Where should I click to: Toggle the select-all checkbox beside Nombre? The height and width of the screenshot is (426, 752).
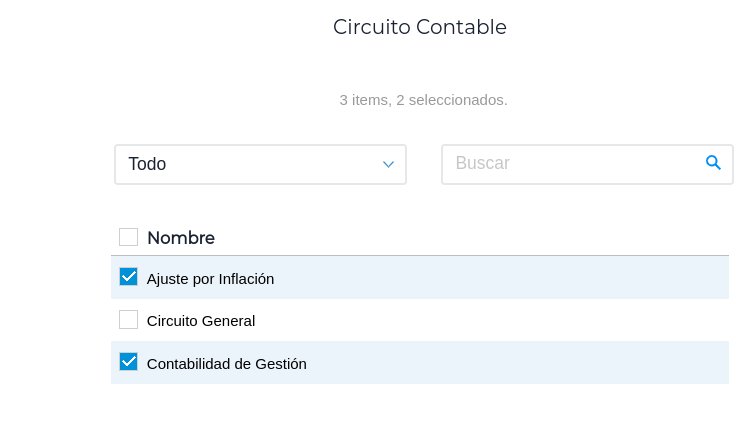click(128, 237)
